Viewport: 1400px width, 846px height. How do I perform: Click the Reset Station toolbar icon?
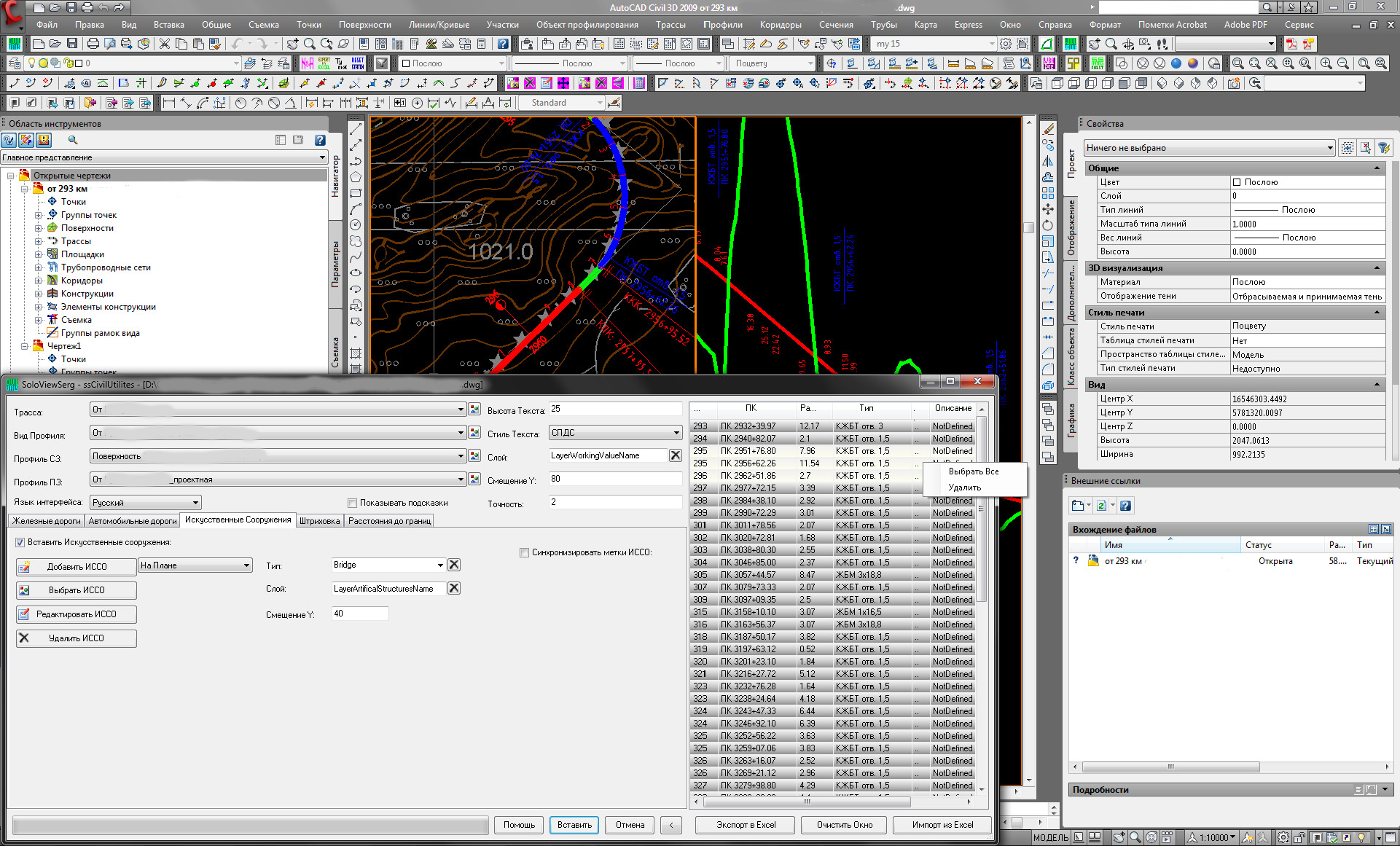click(358, 63)
